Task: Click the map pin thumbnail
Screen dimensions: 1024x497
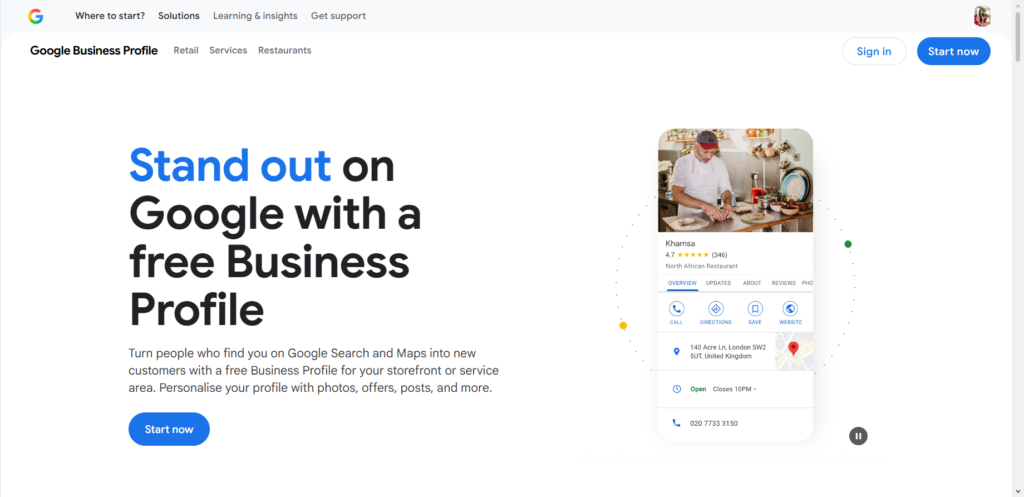Action: pyautogui.click(x=794, y=351)
